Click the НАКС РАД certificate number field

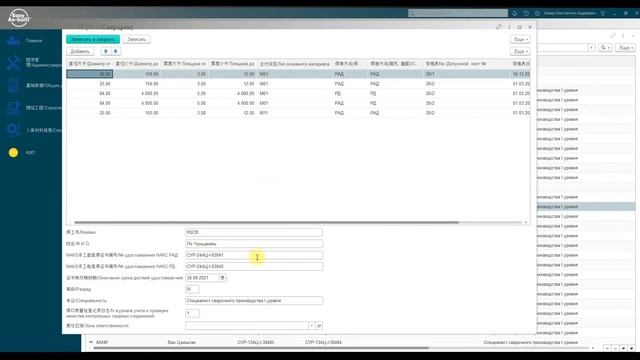(254, 255)
